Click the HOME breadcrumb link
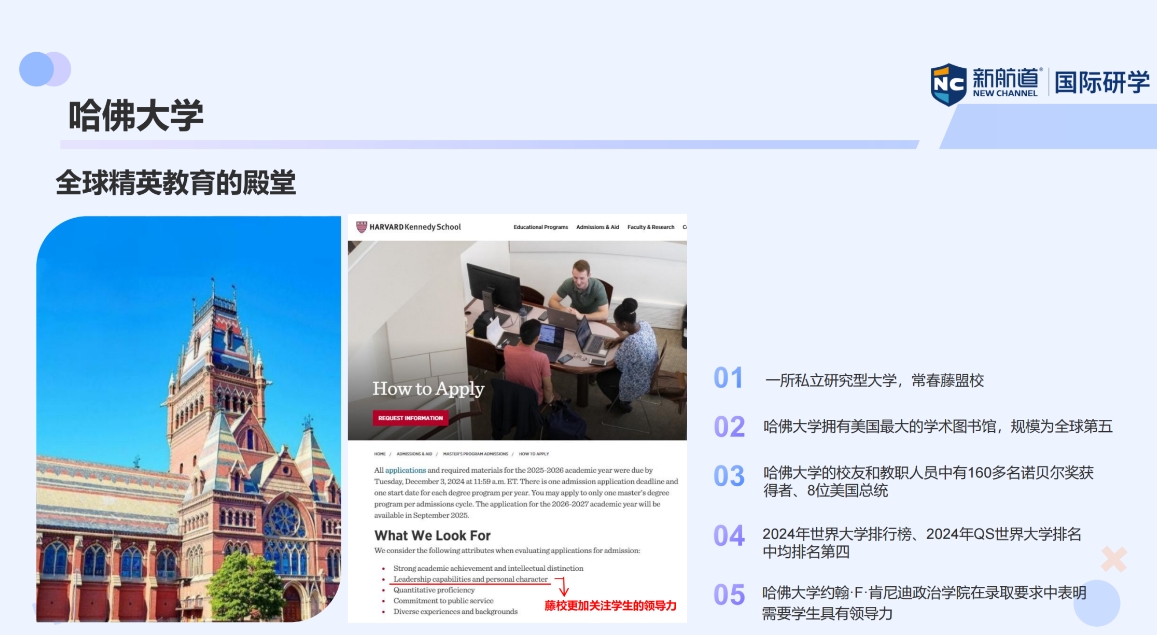The width and height of the screenshot is (1157, 635). 380,454
